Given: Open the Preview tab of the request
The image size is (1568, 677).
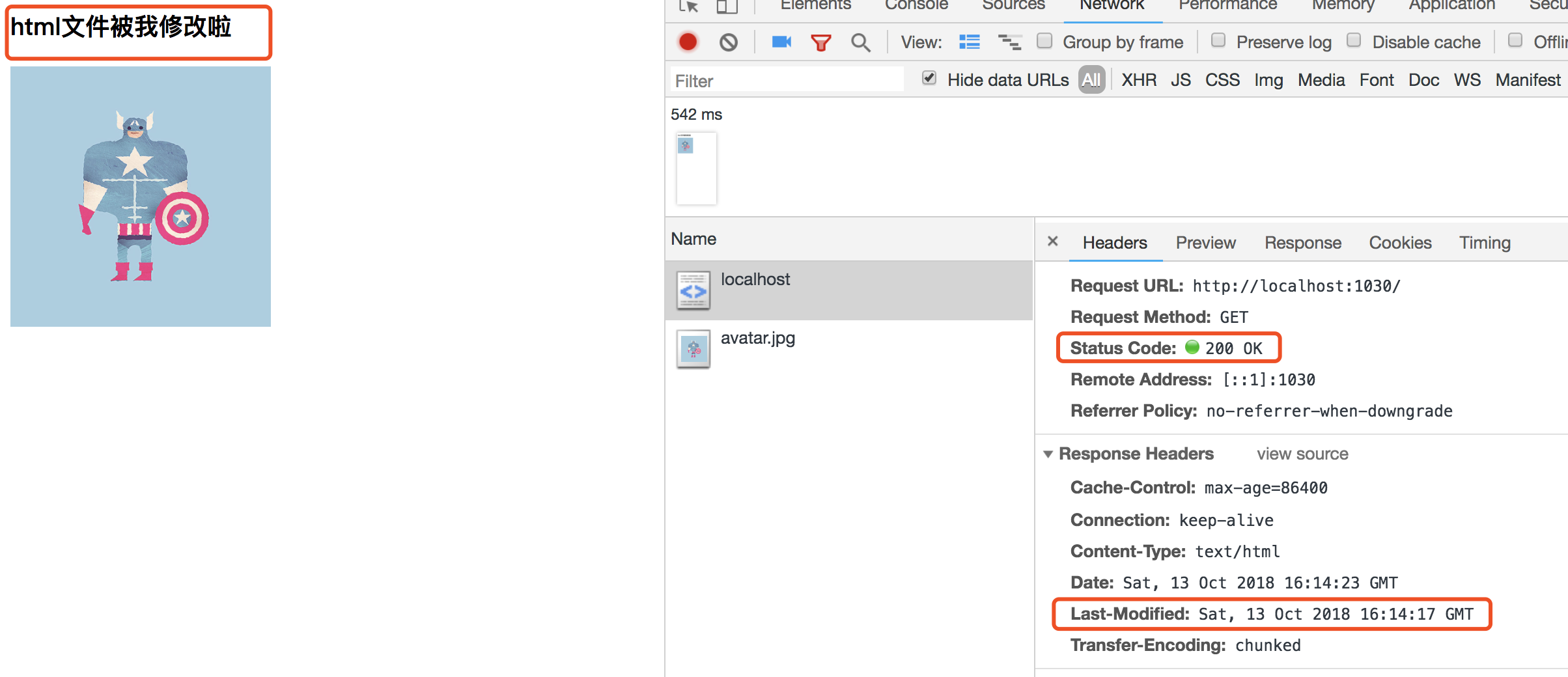Looking at the screenshot, I should [x=1205, y=243].
